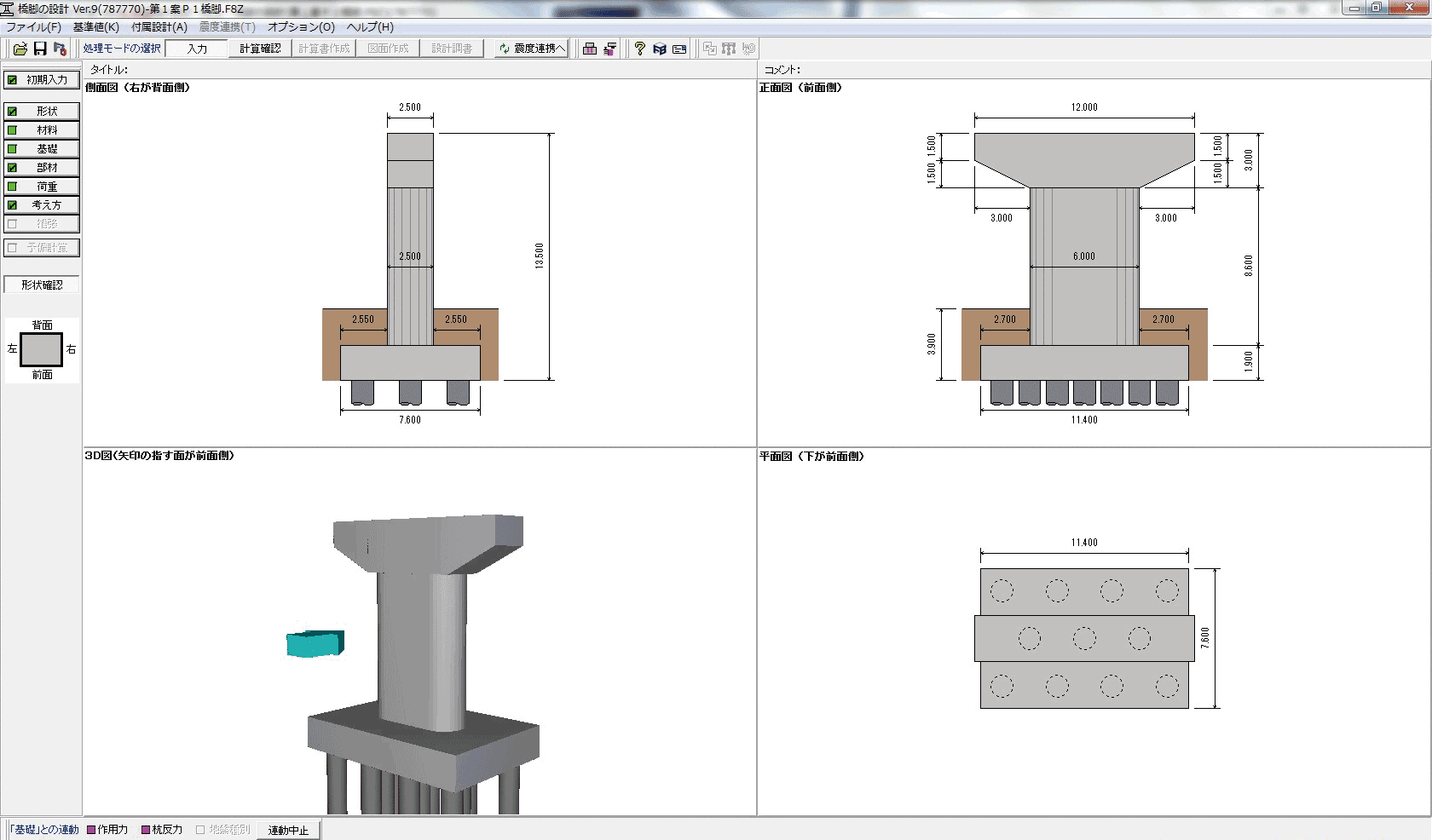Toggle the 作用力 linkage checkbox
The image size is (1432, 840).
click(x=92, y=830)
